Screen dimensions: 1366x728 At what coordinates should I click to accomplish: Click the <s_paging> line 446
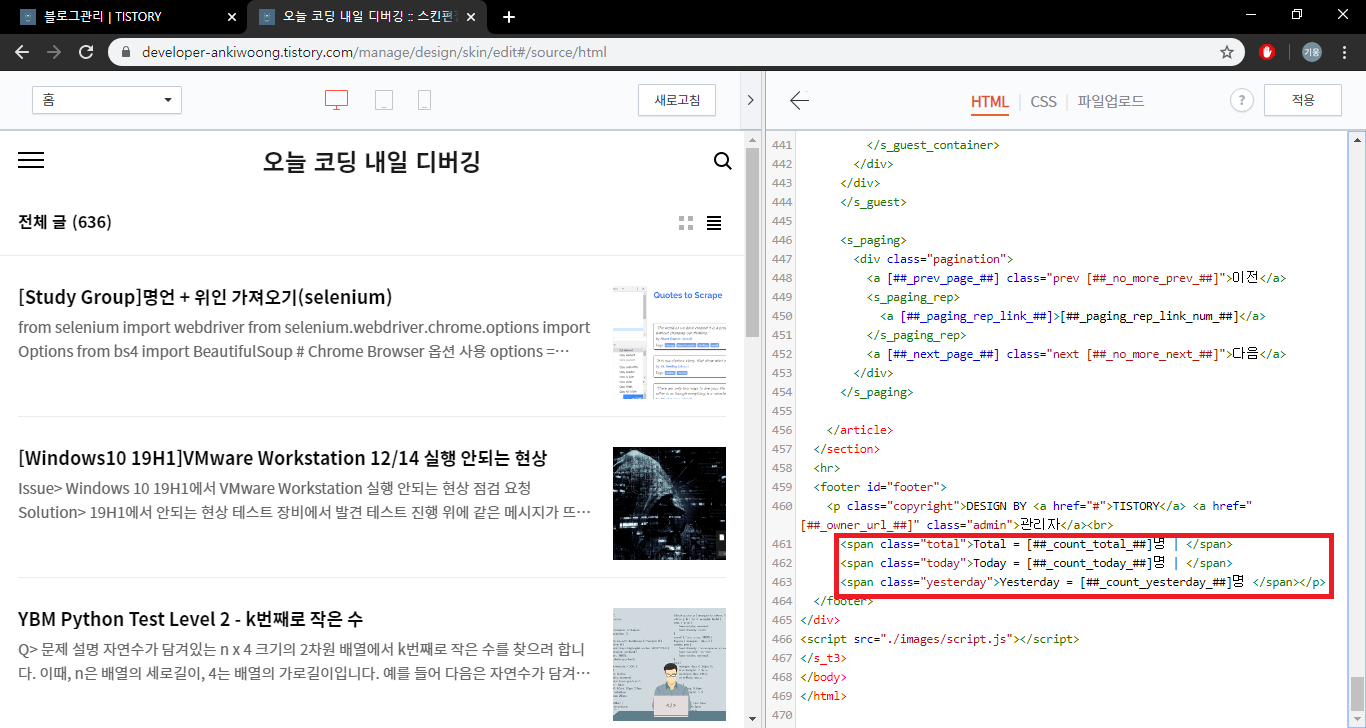873,240
